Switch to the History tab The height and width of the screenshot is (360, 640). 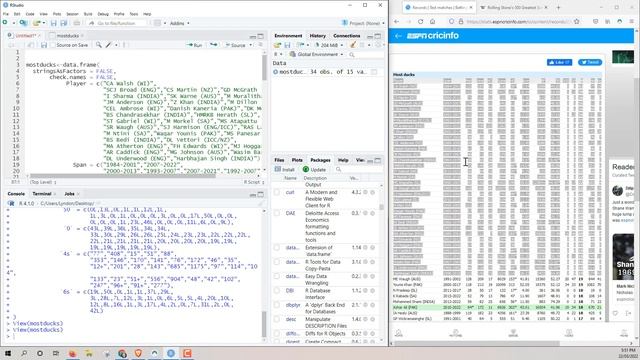coord(318,36)
